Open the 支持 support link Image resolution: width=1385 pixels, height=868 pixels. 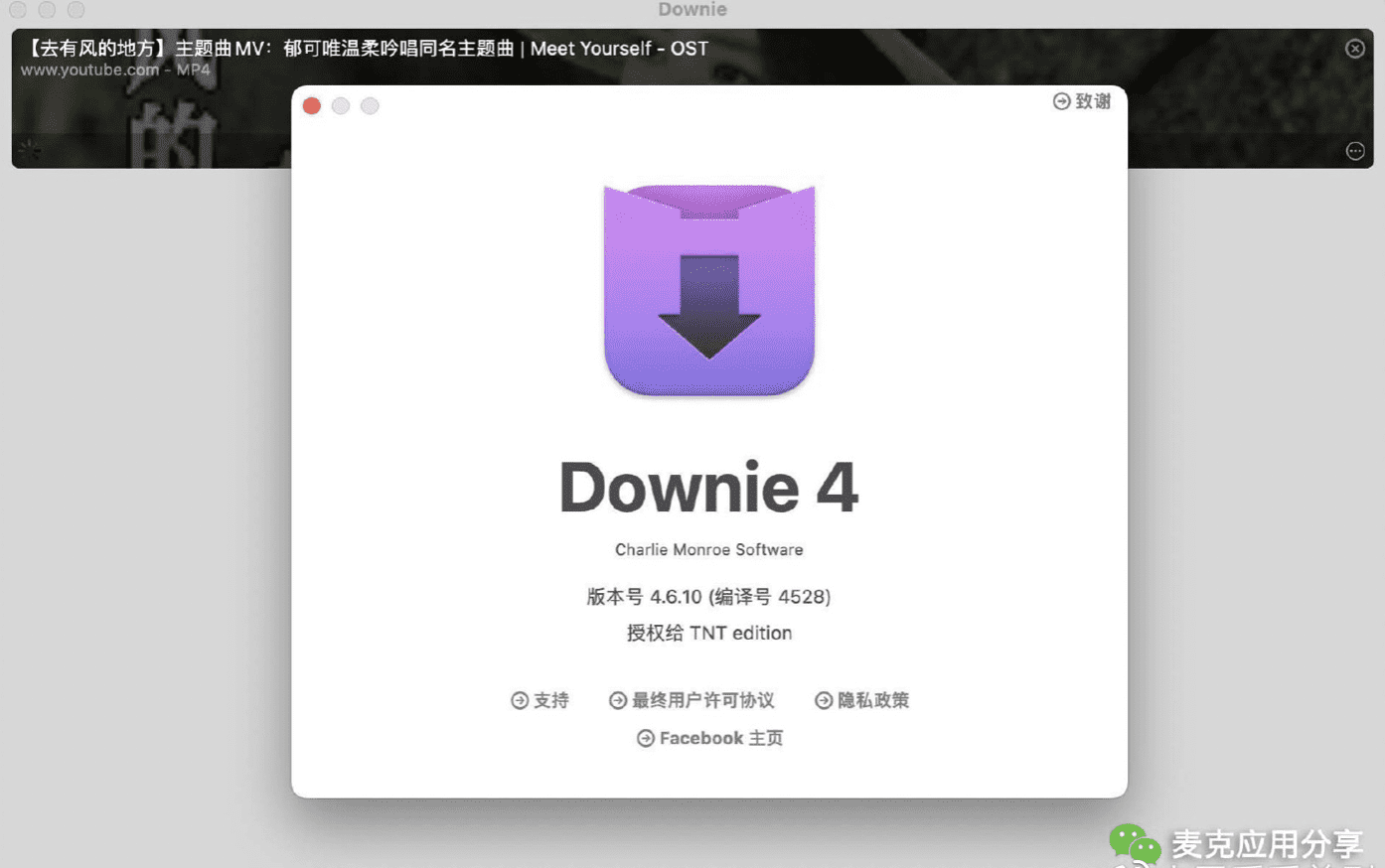click(x=539, y=700)
